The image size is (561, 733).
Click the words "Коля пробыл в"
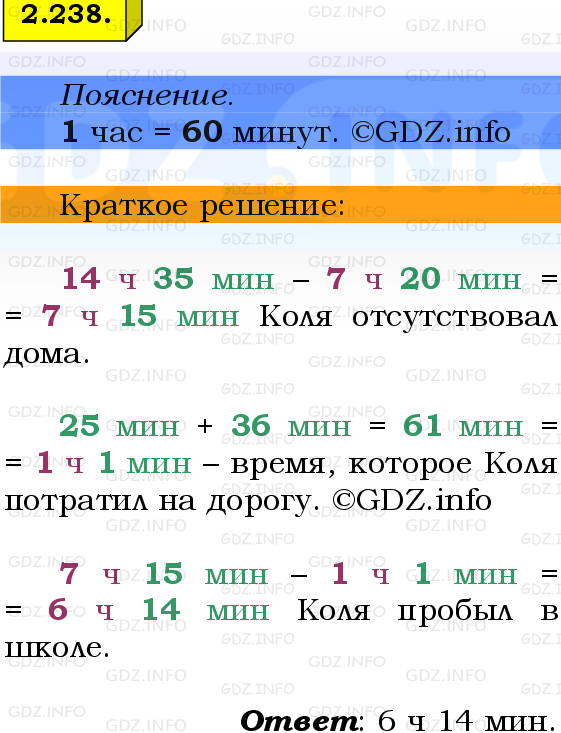tap(428, 611)
